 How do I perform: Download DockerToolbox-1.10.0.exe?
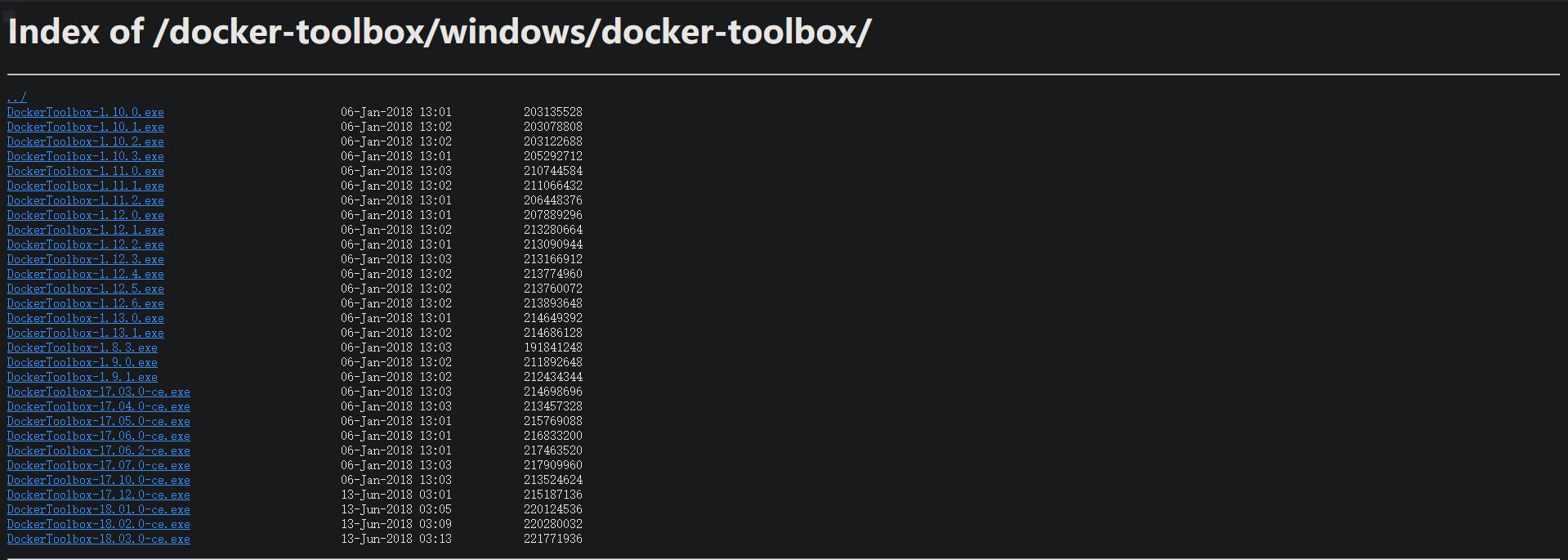[x=86, y=112]
